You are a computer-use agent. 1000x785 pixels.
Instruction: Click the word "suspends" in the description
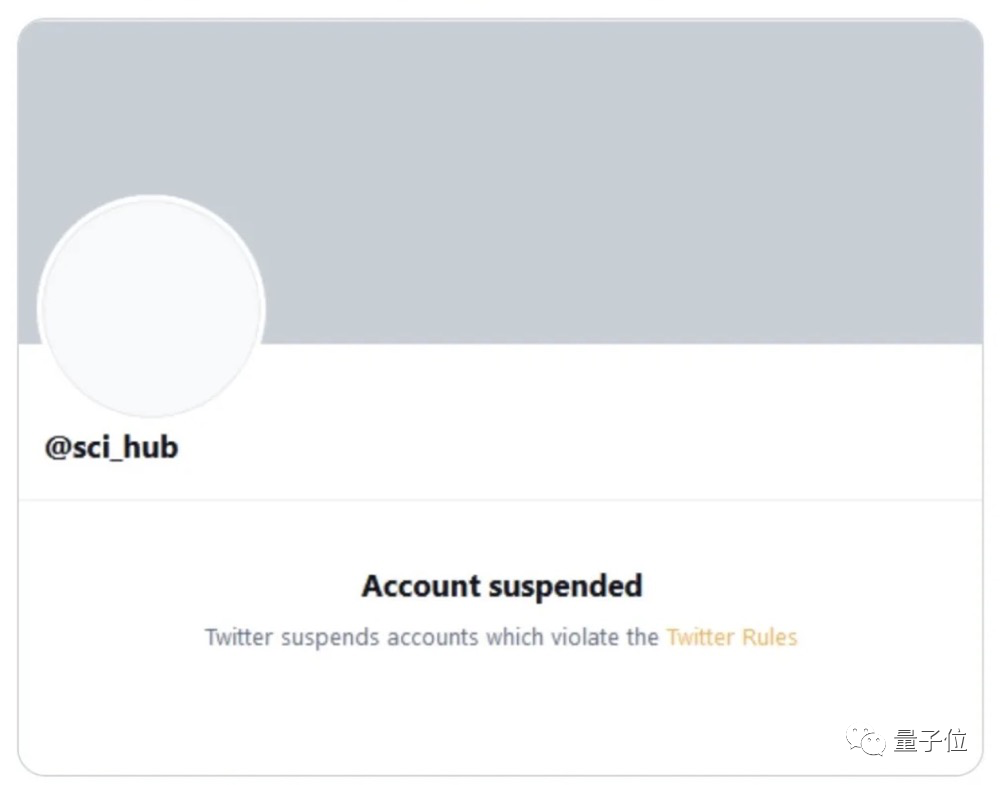329,637
